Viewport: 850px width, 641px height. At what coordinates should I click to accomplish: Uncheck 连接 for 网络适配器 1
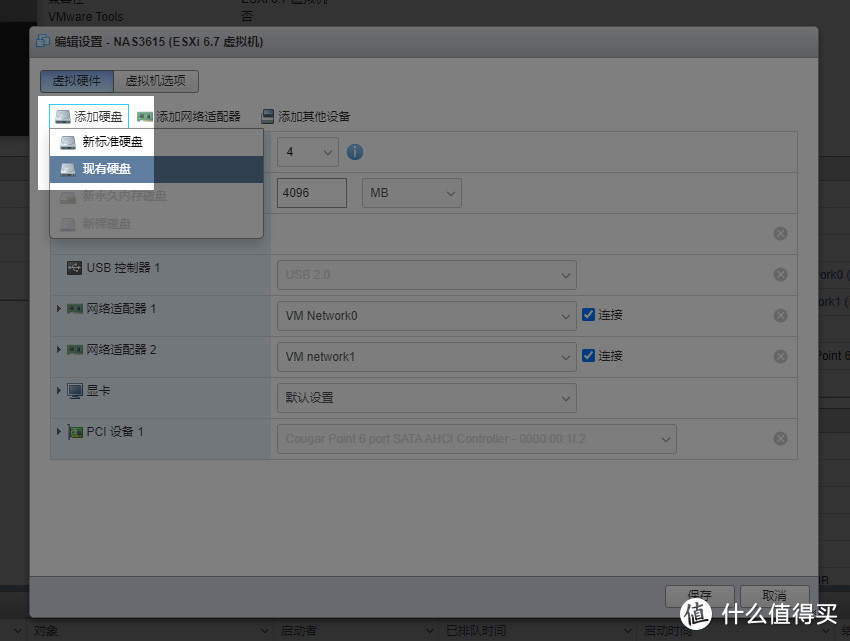pyautogui.click(x=589, y=315)
